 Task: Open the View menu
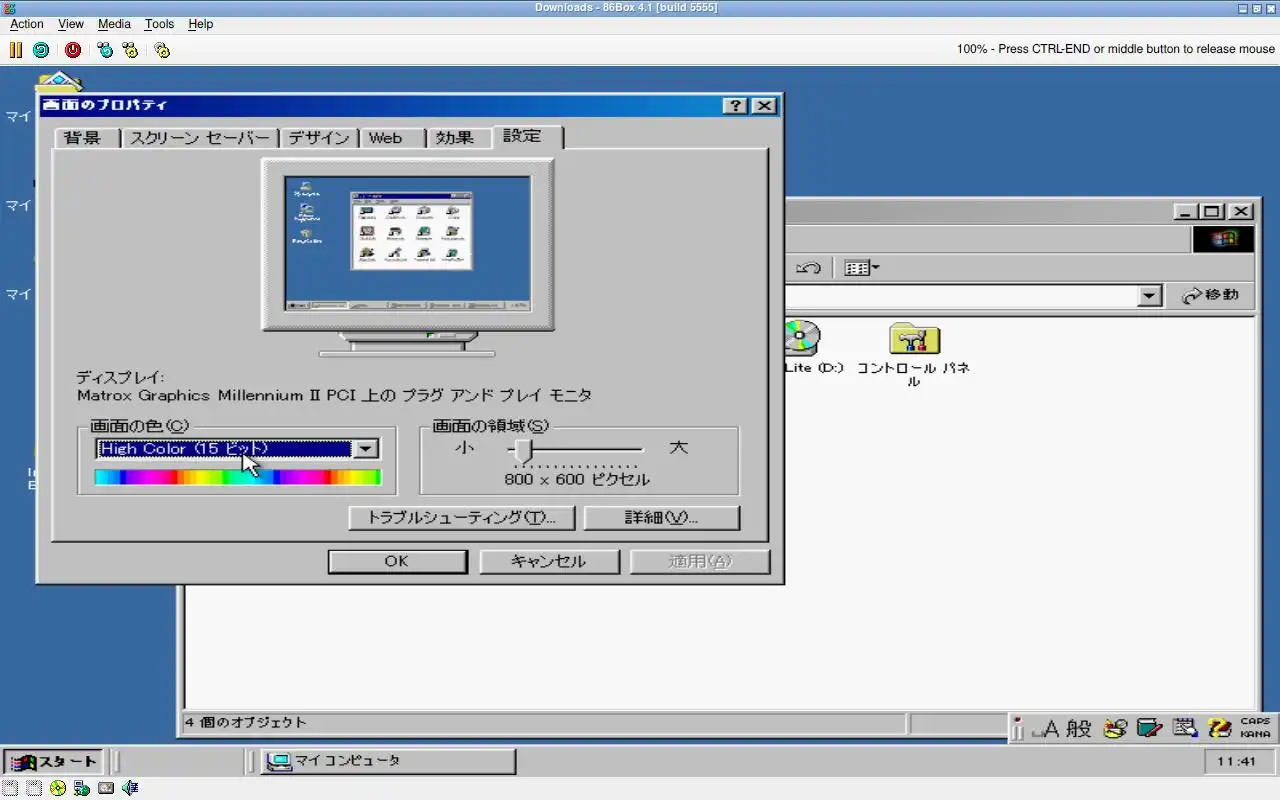71,24
